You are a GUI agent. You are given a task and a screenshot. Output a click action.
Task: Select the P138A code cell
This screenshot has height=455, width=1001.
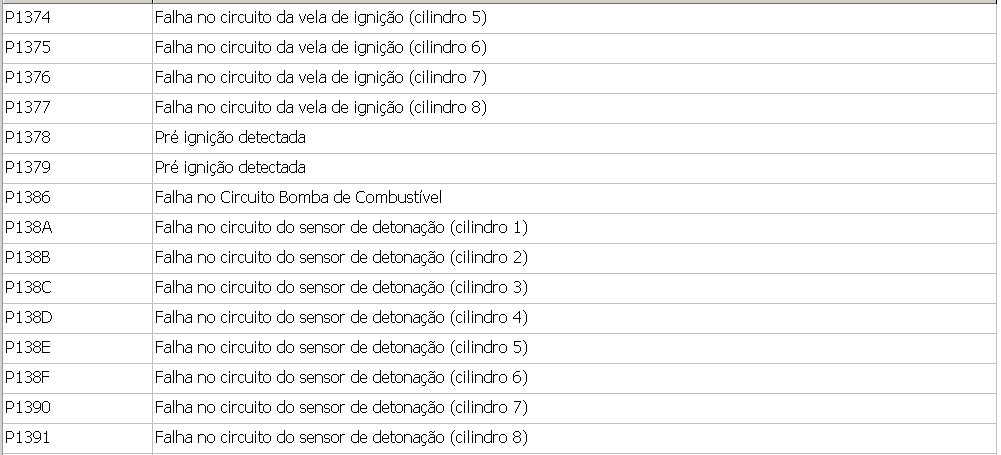[28, 228]
